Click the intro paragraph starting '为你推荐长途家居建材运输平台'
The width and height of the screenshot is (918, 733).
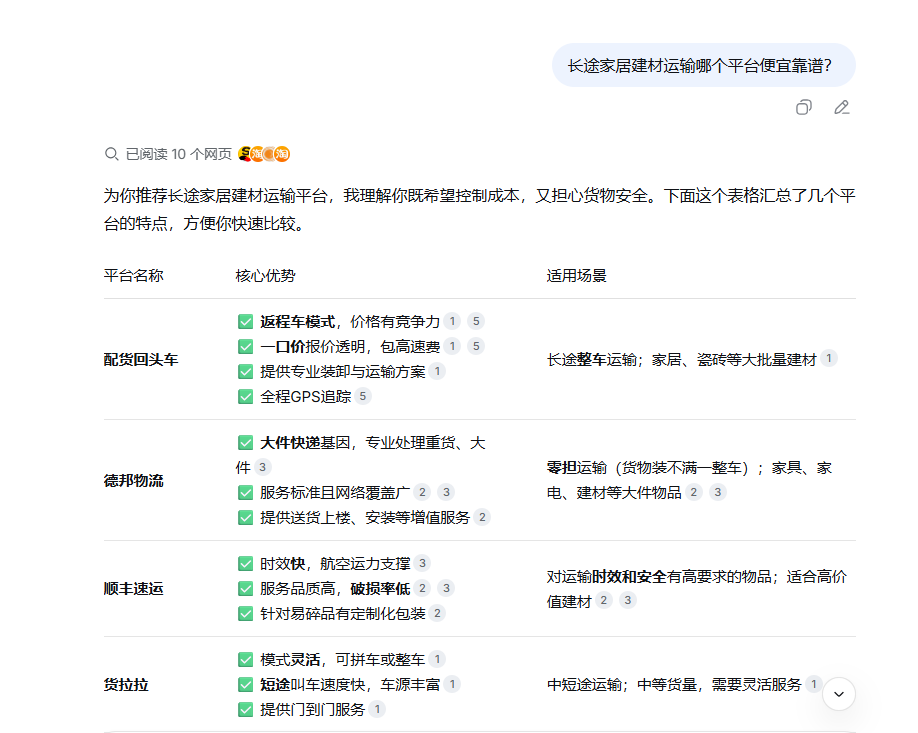coord(479,210)
